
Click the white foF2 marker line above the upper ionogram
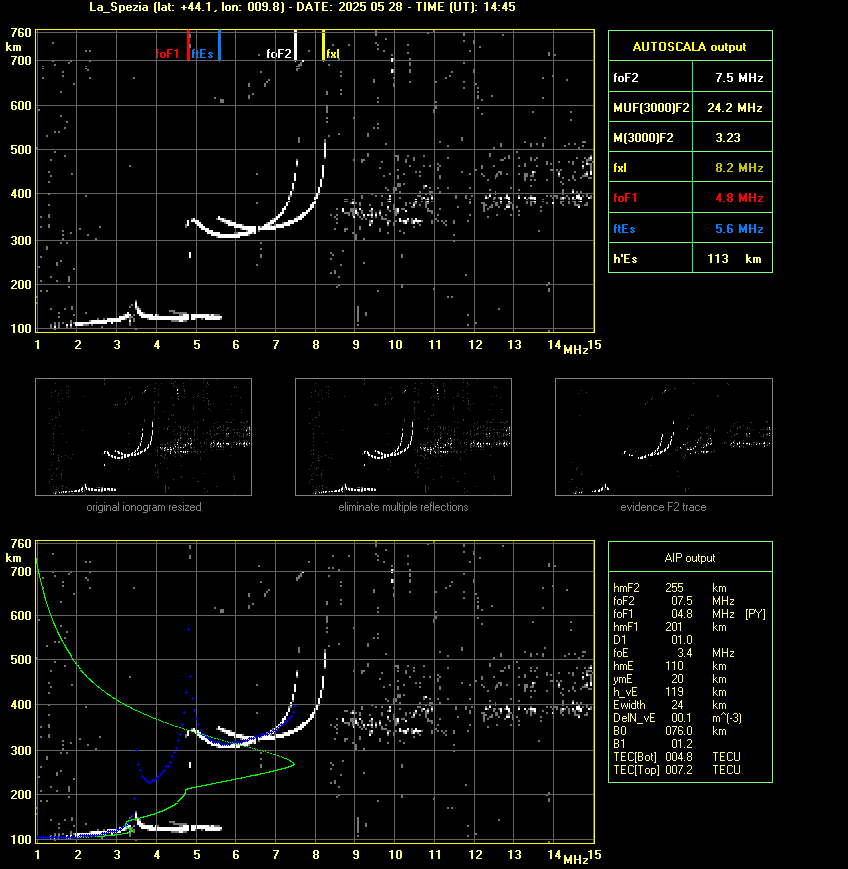pyautogui.click(x=295, y=45)
